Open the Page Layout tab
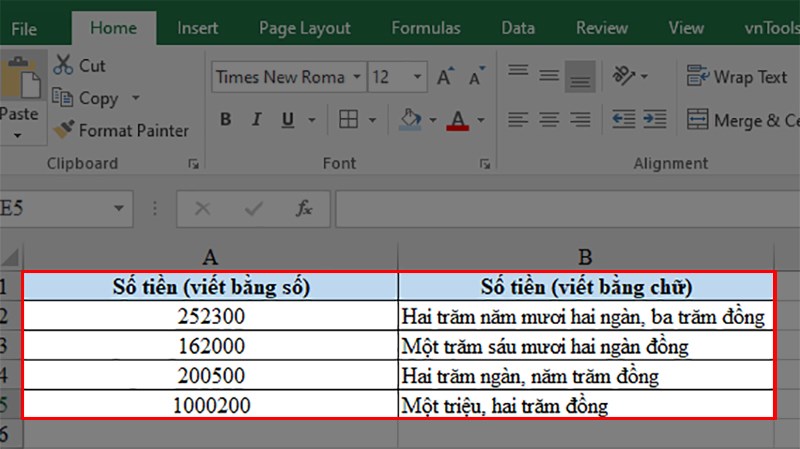Image resolution: width=800 pixels, height=449 pixels. [x=305, y=28]
